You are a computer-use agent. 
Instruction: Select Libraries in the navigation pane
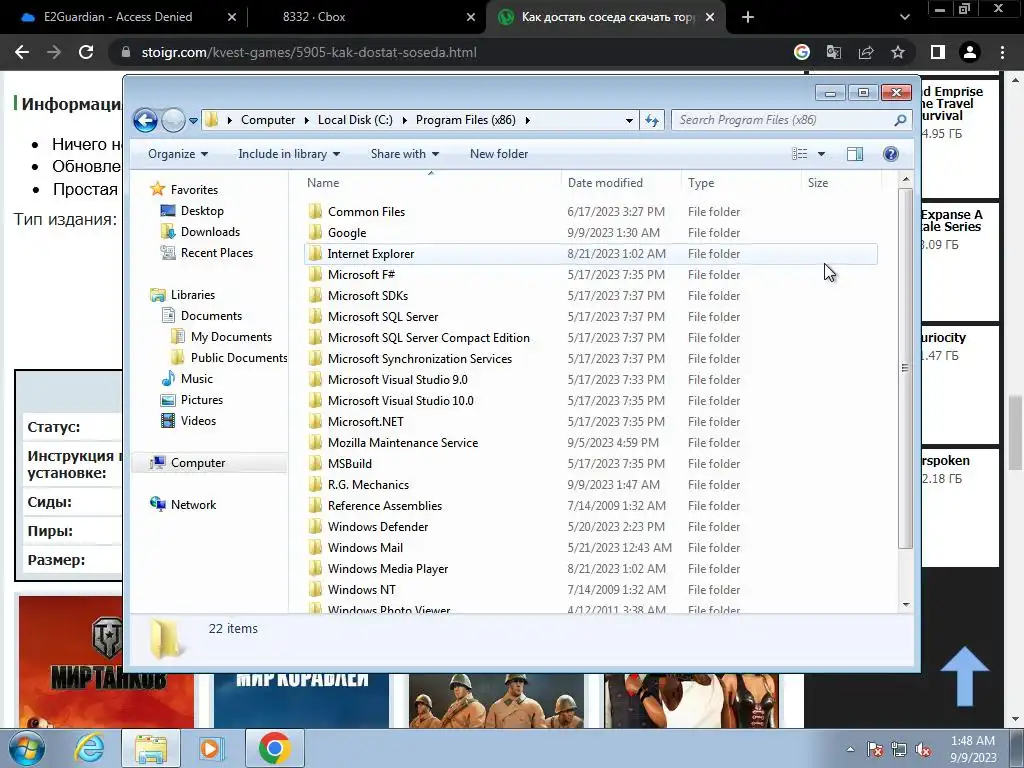[x=193, y=295]
